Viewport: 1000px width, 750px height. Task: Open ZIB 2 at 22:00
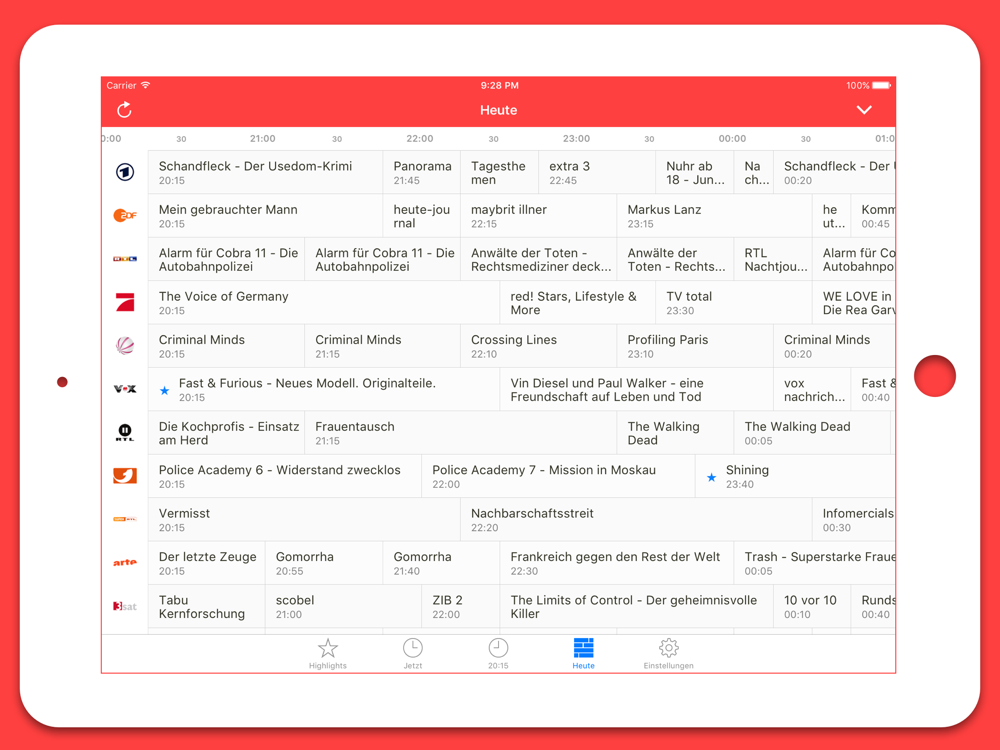point(460,606)
